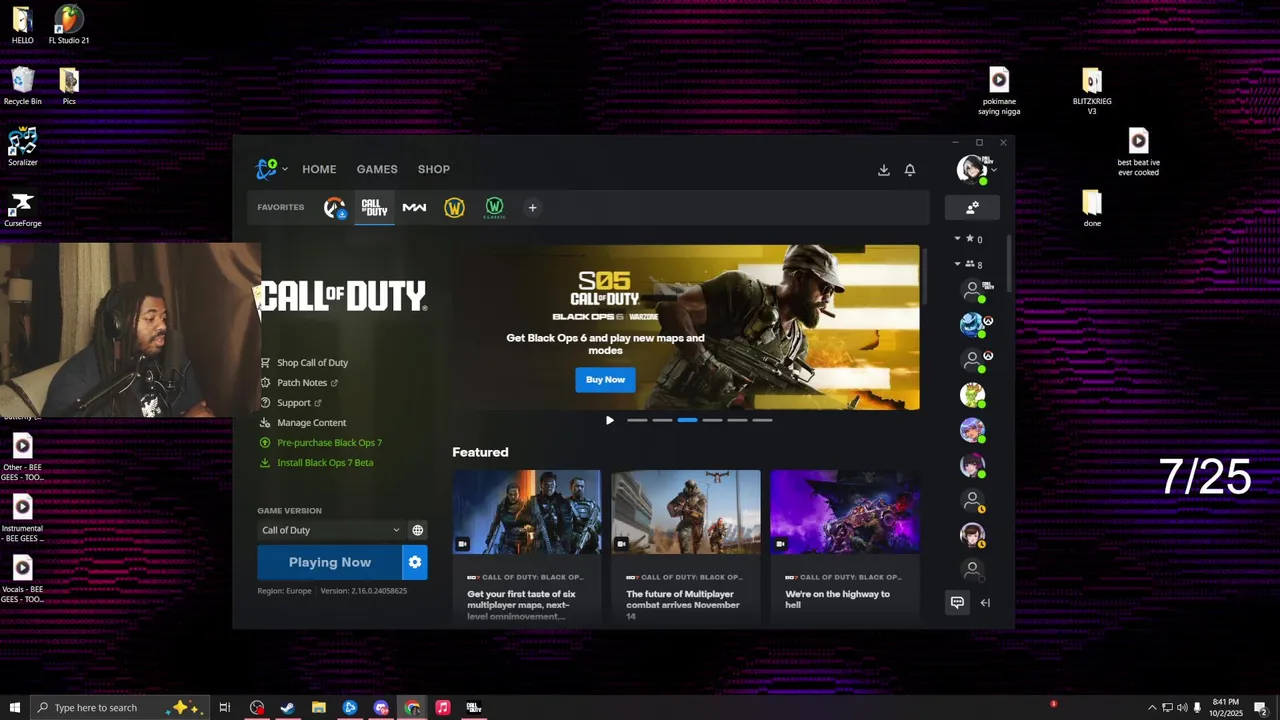This screenshot has height=720, width=1280.
Task: Select the done folder on desktop
Action: coord(1092,209)
